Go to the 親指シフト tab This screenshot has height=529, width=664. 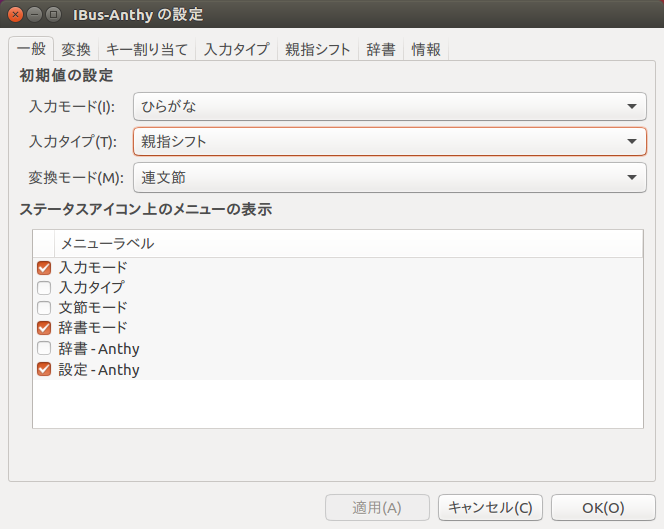coord(317,49)
